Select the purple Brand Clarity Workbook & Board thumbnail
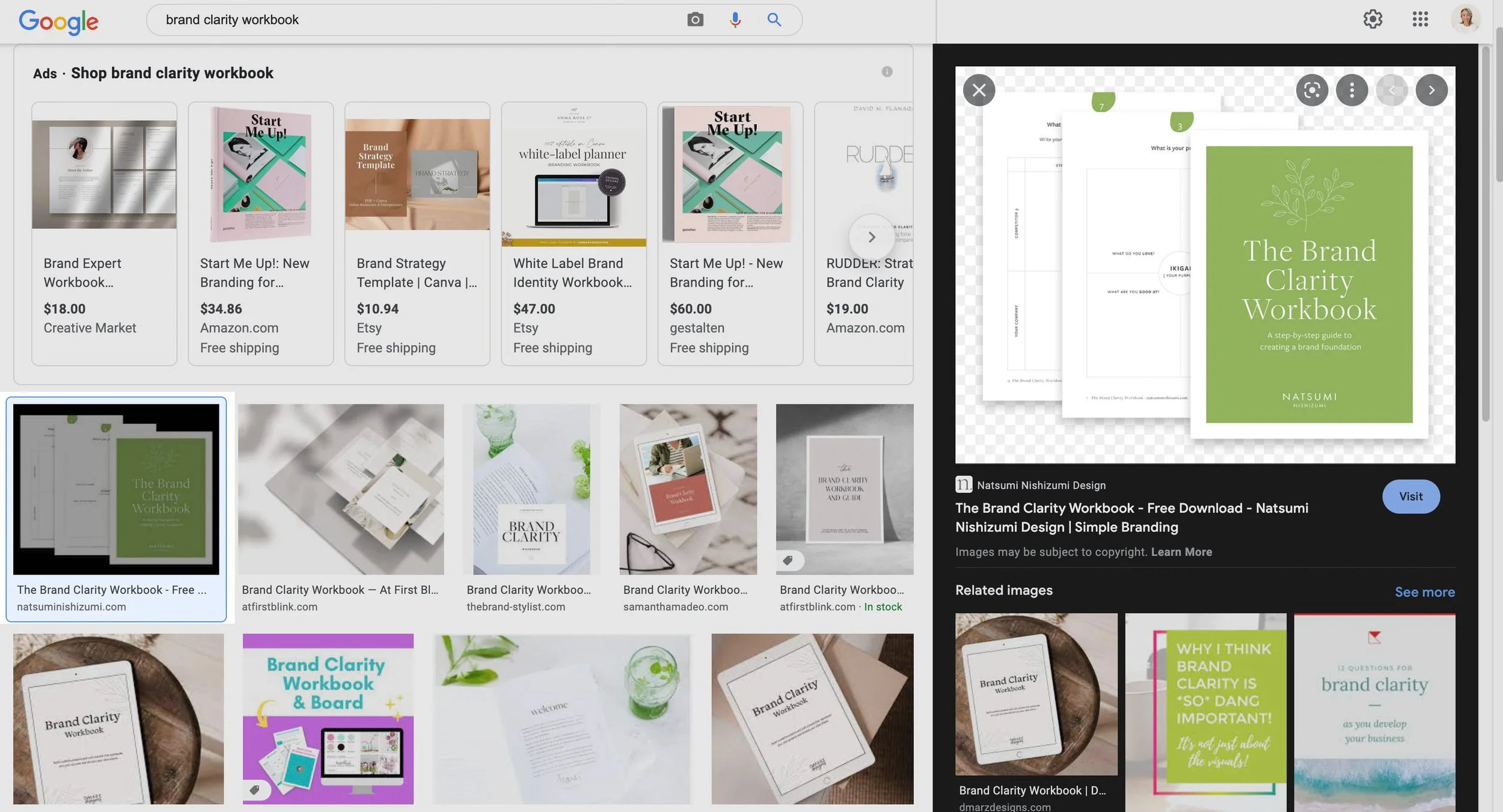Image resolution: width=1503 pixels, height=812 pixels. [328, 717]
